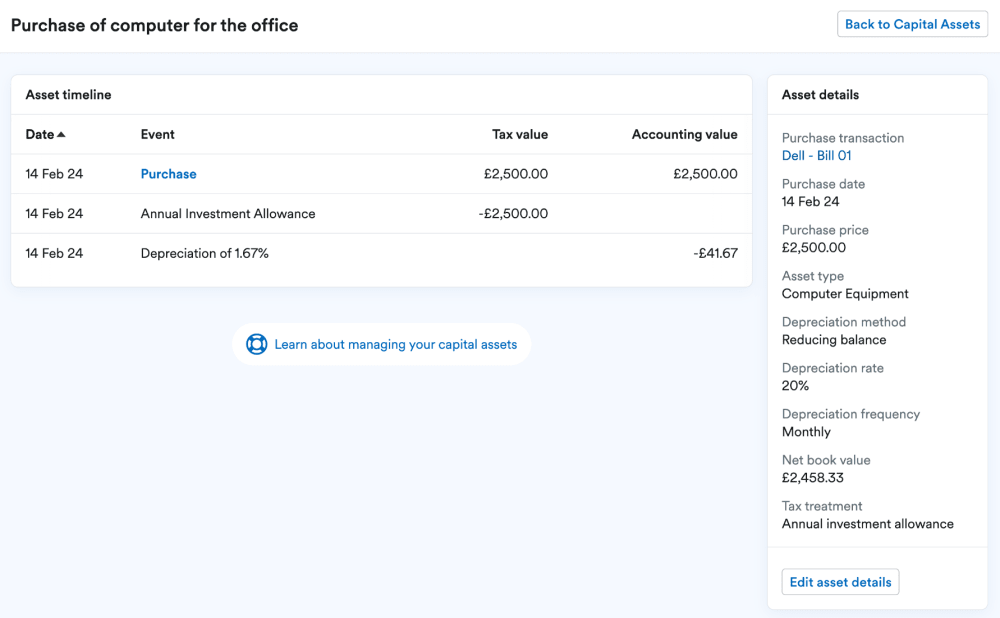Click the Net book value £2,458.33
This screenshot has width=1000, height=618.
click(x=812, y=478)
